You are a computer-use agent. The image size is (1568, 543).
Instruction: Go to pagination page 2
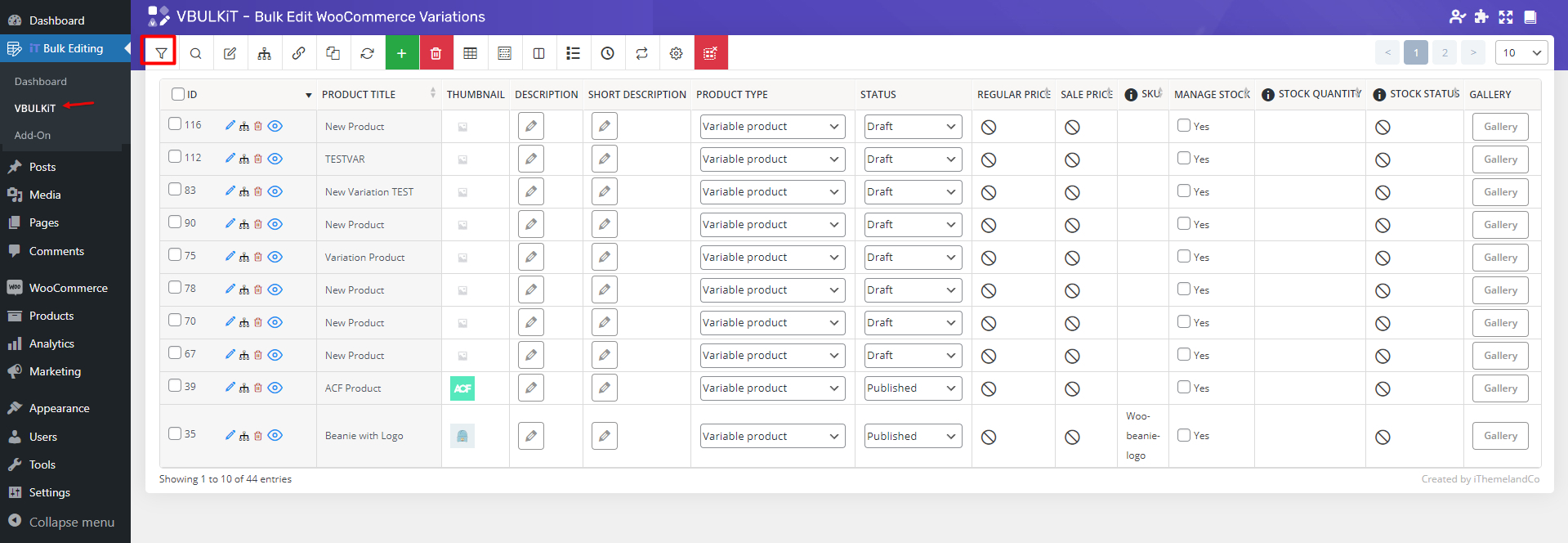point(1445,52)
